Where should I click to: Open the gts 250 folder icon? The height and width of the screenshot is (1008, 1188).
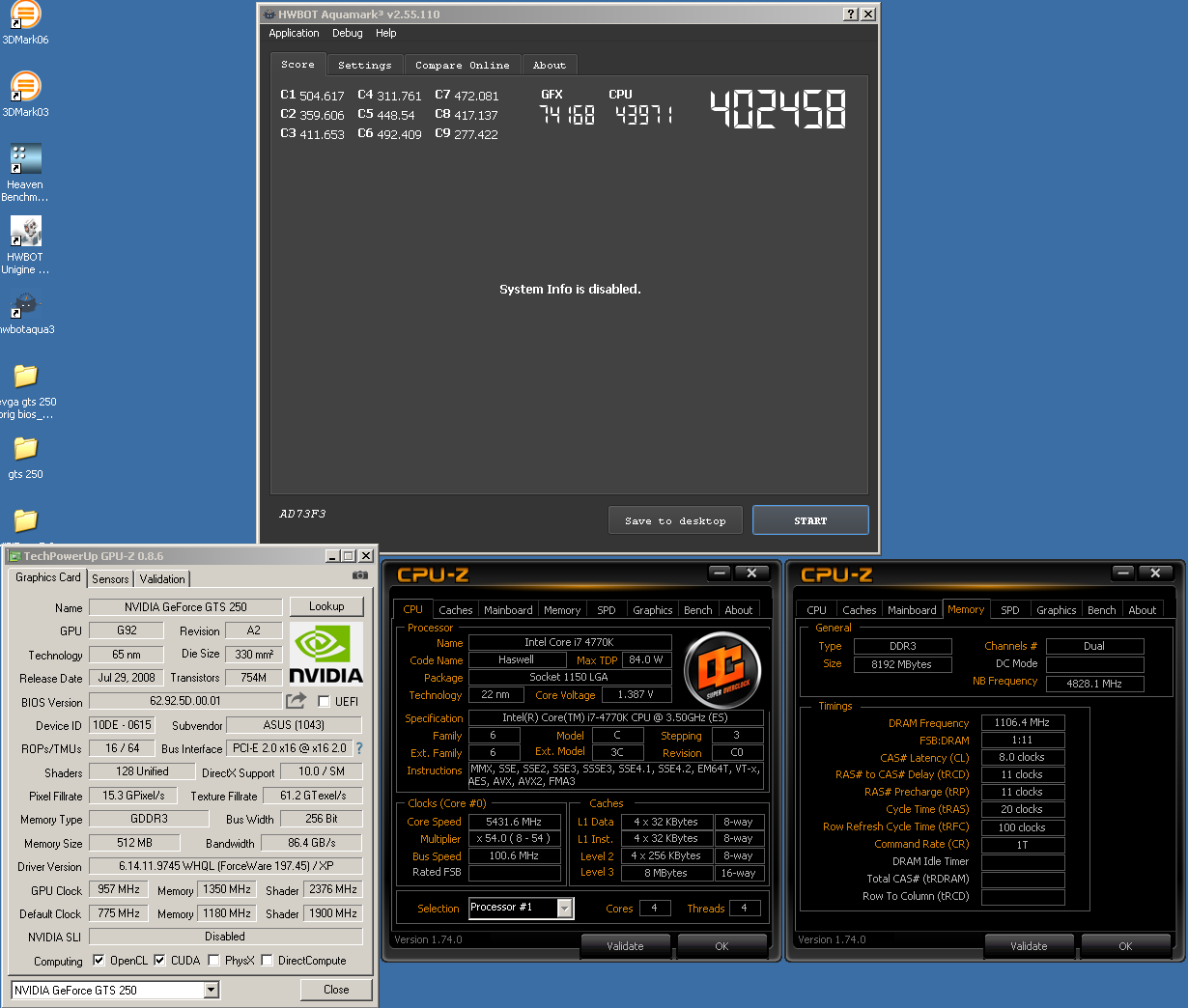tap(26, 457)
